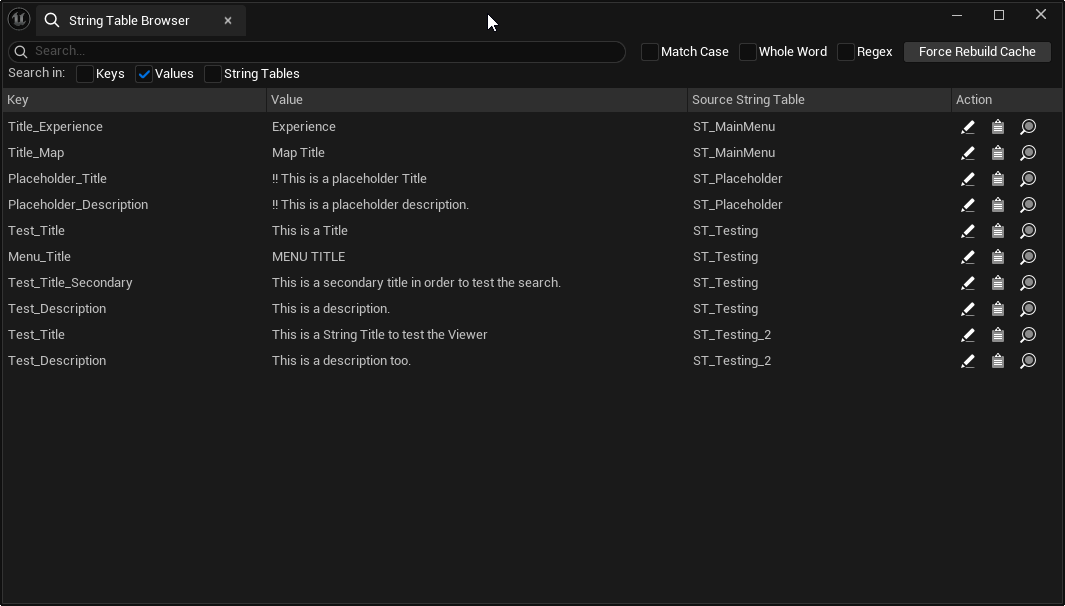Close the String Table Browser tab
1065x606 pixels.
[228, 21]
